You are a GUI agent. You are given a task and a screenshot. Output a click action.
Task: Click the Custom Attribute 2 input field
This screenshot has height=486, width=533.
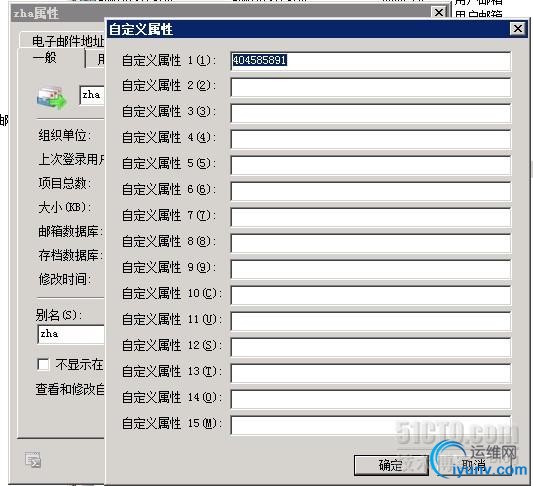pos(371,87)
